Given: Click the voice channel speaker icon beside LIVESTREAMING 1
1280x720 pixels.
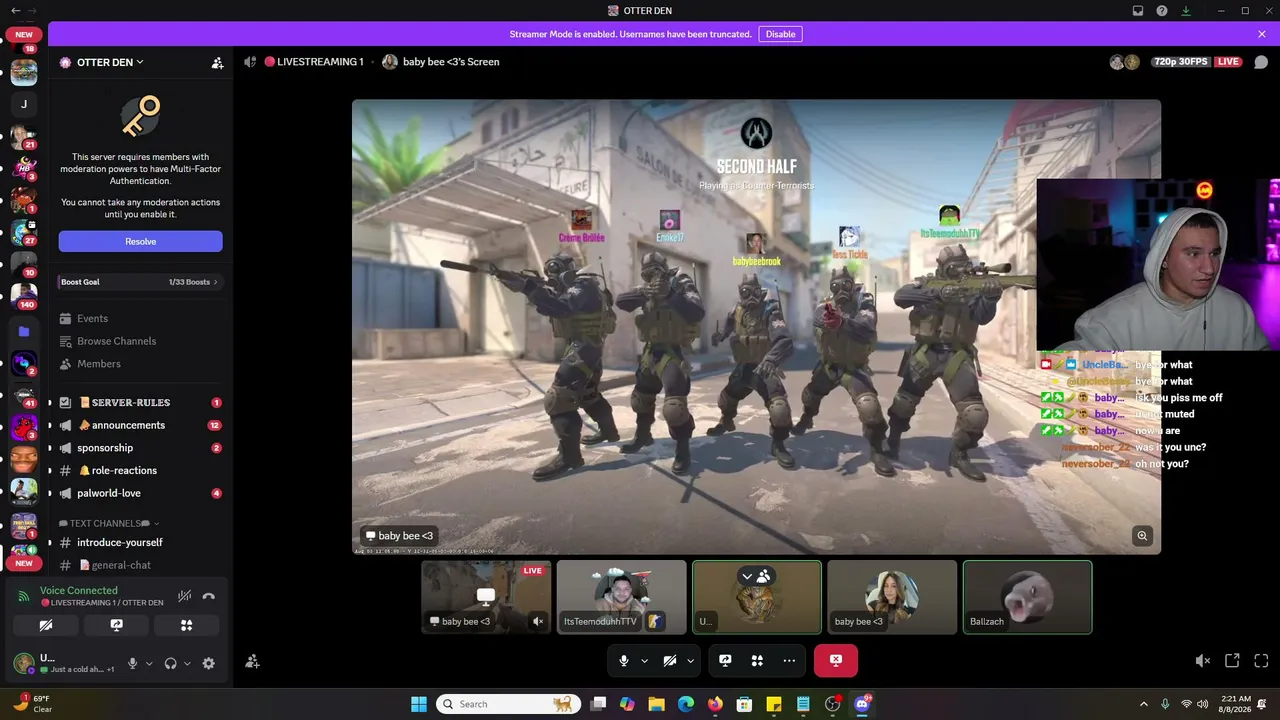Looking at the screenshot, I should pyautogui.click(x=250, y=62).
